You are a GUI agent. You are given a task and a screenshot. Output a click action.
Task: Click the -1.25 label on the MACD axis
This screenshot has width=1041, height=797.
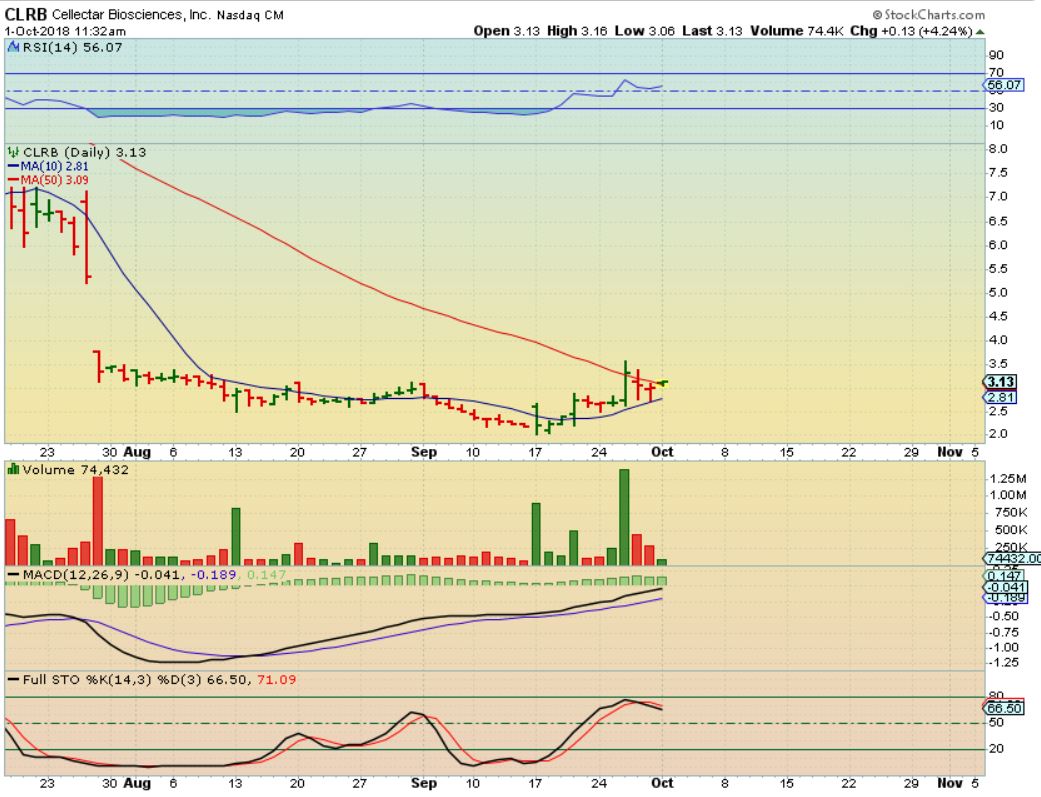click(1004, 662)
